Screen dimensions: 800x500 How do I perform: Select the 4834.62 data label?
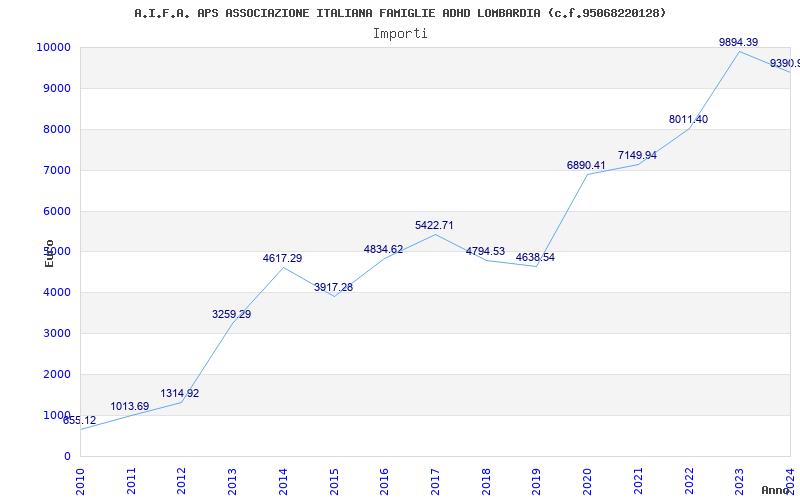point(383,249)
